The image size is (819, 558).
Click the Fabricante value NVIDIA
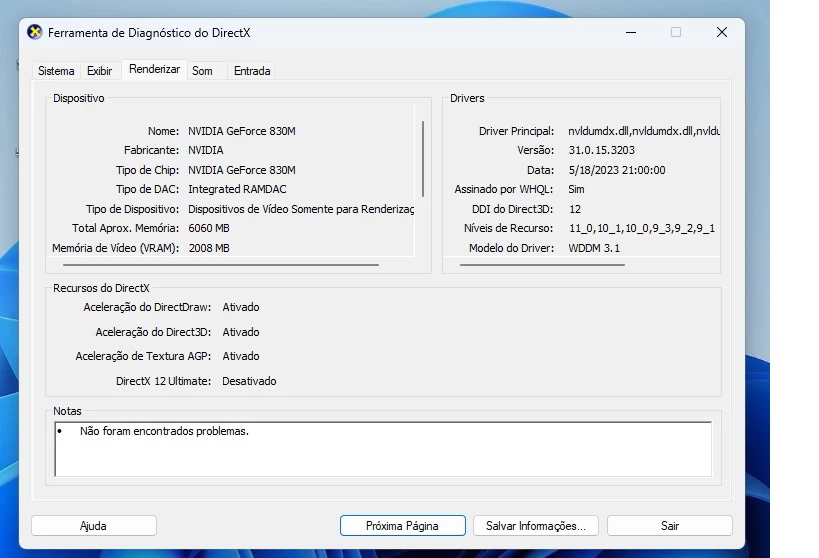pos(206,150)
